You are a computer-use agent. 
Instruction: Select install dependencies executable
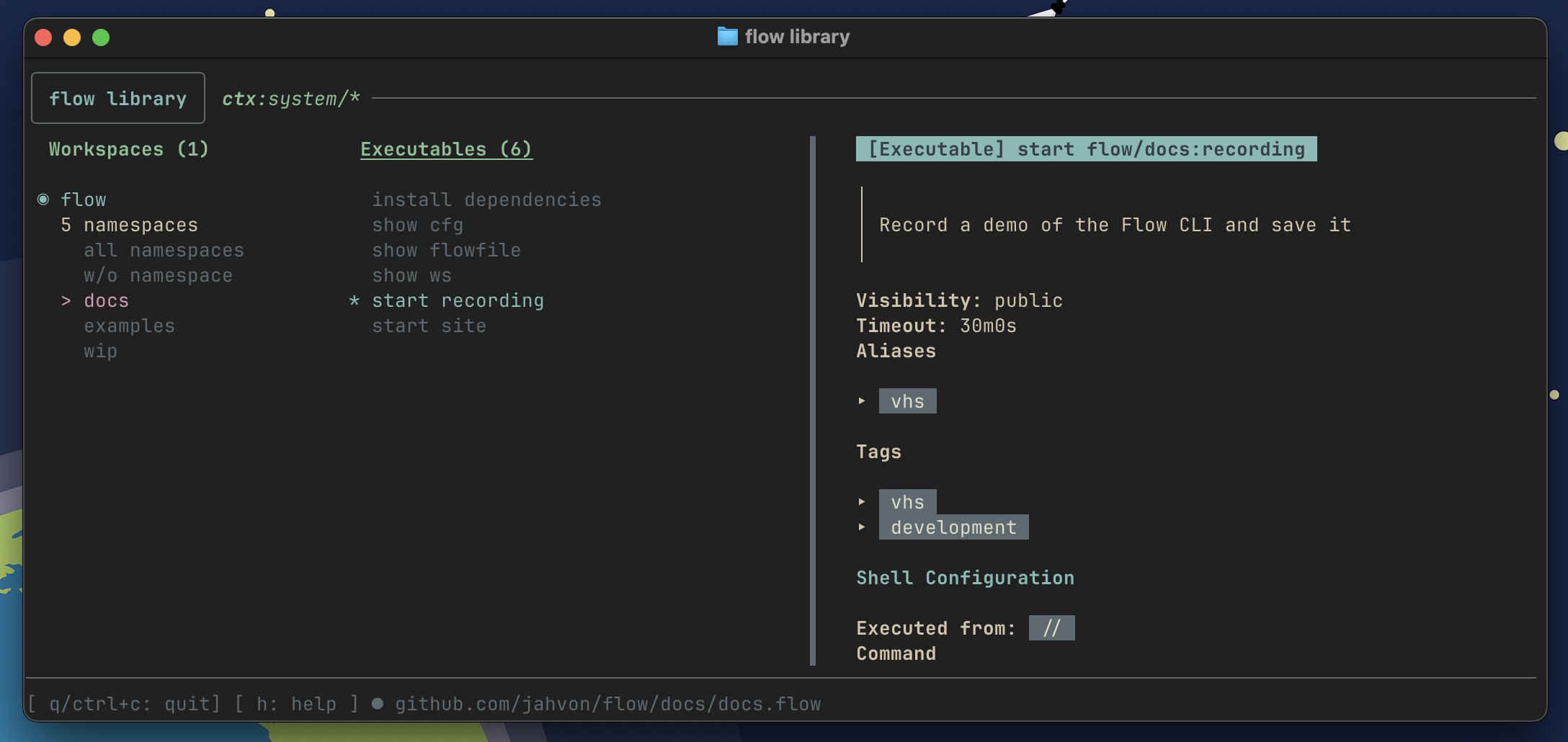pyautogui.click(x=486, y=200)
